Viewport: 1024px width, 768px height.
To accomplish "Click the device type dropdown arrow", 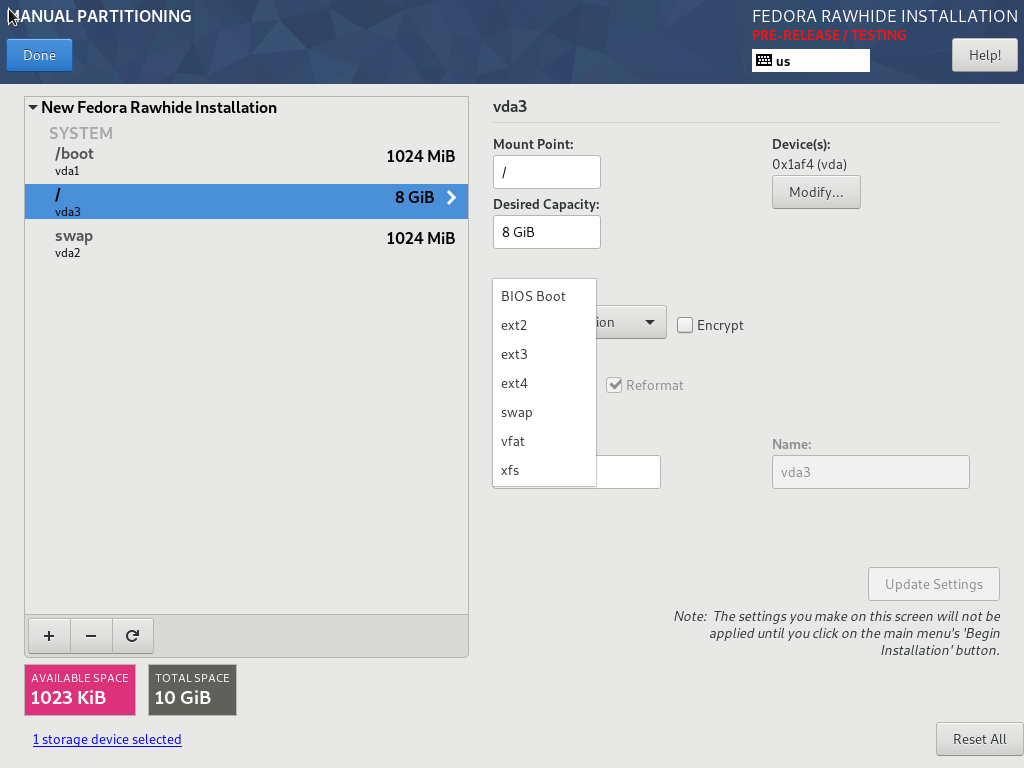I will coord(650,323).
